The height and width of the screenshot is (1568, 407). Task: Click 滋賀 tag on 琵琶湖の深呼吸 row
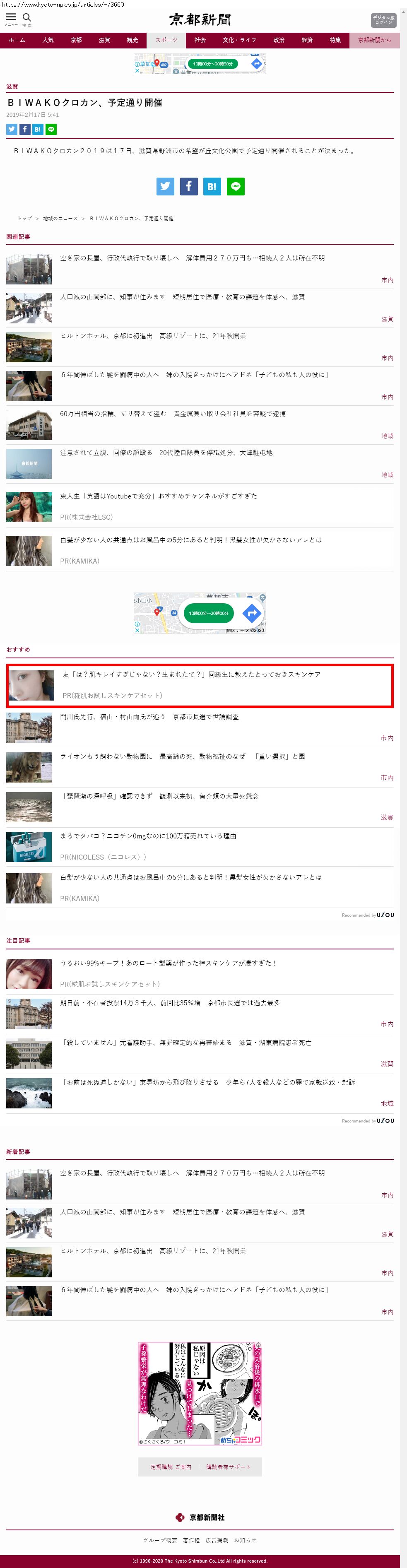[x=387, y=817]
